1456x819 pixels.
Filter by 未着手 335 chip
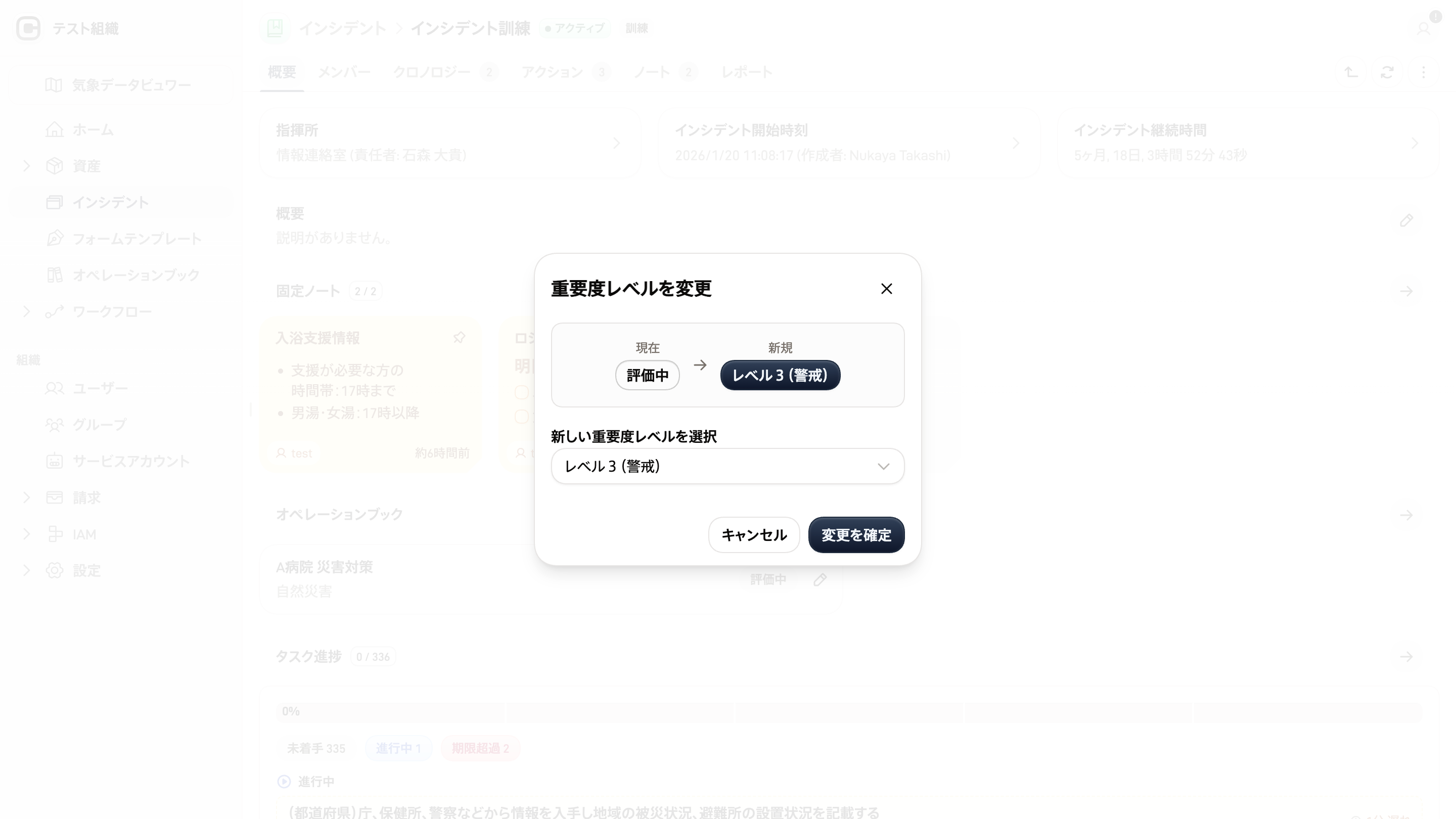316,748
